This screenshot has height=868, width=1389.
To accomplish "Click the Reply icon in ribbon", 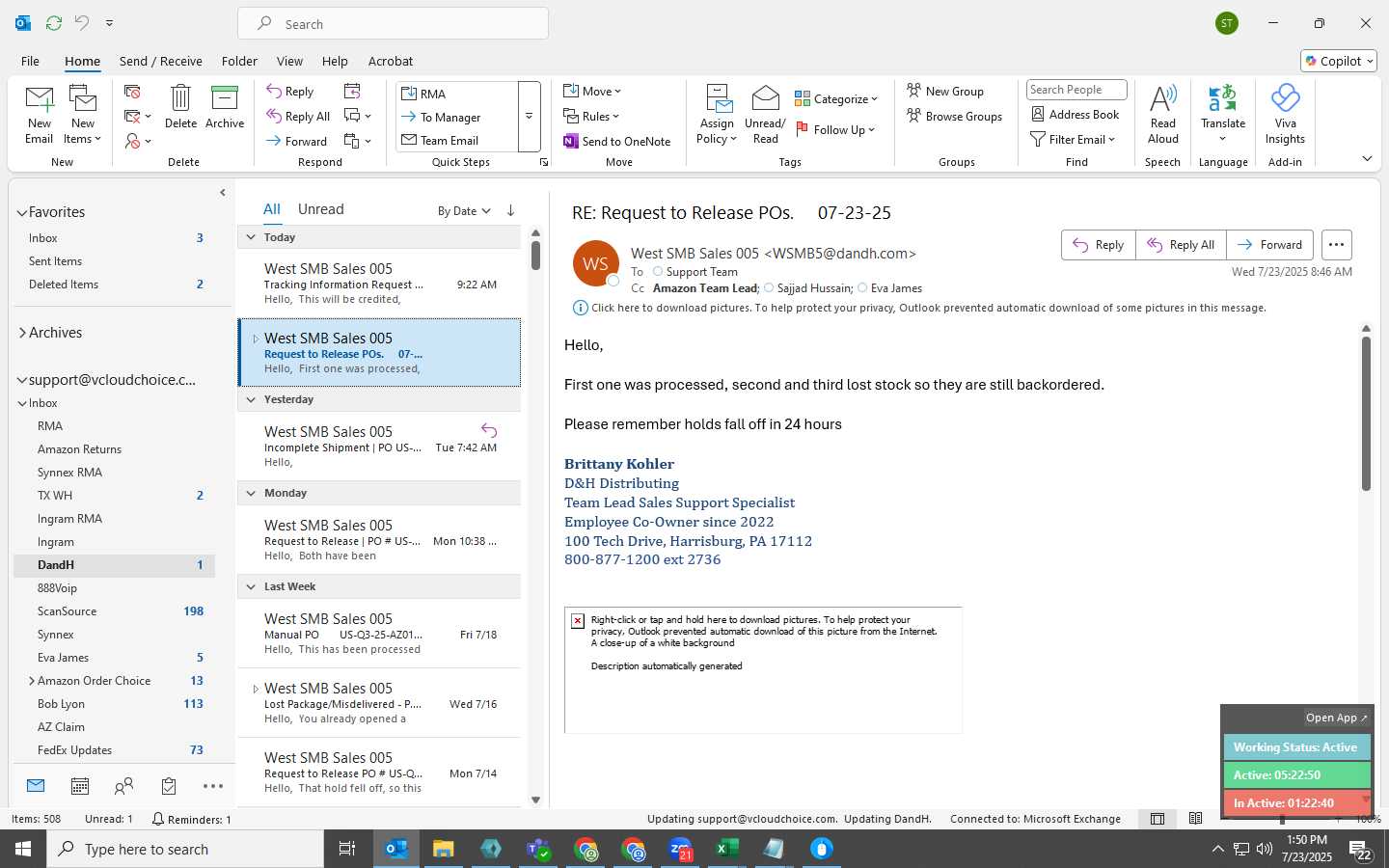I will [x=290, y=91].
